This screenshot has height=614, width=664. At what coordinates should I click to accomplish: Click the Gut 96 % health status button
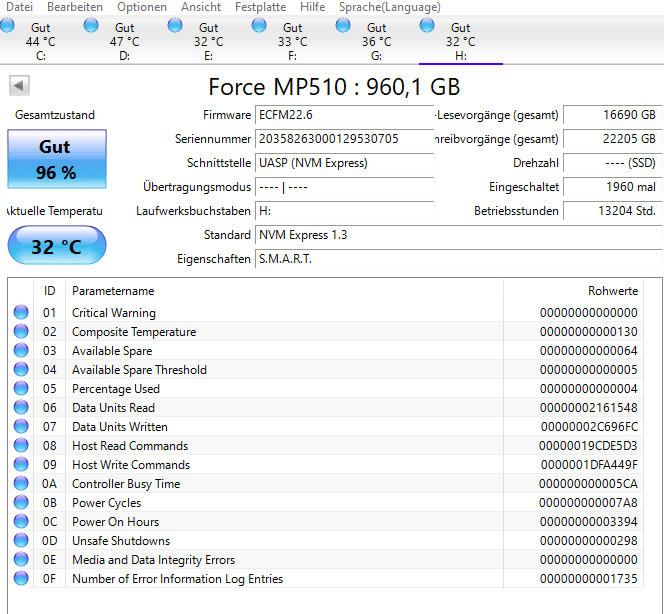click(57, 159)
